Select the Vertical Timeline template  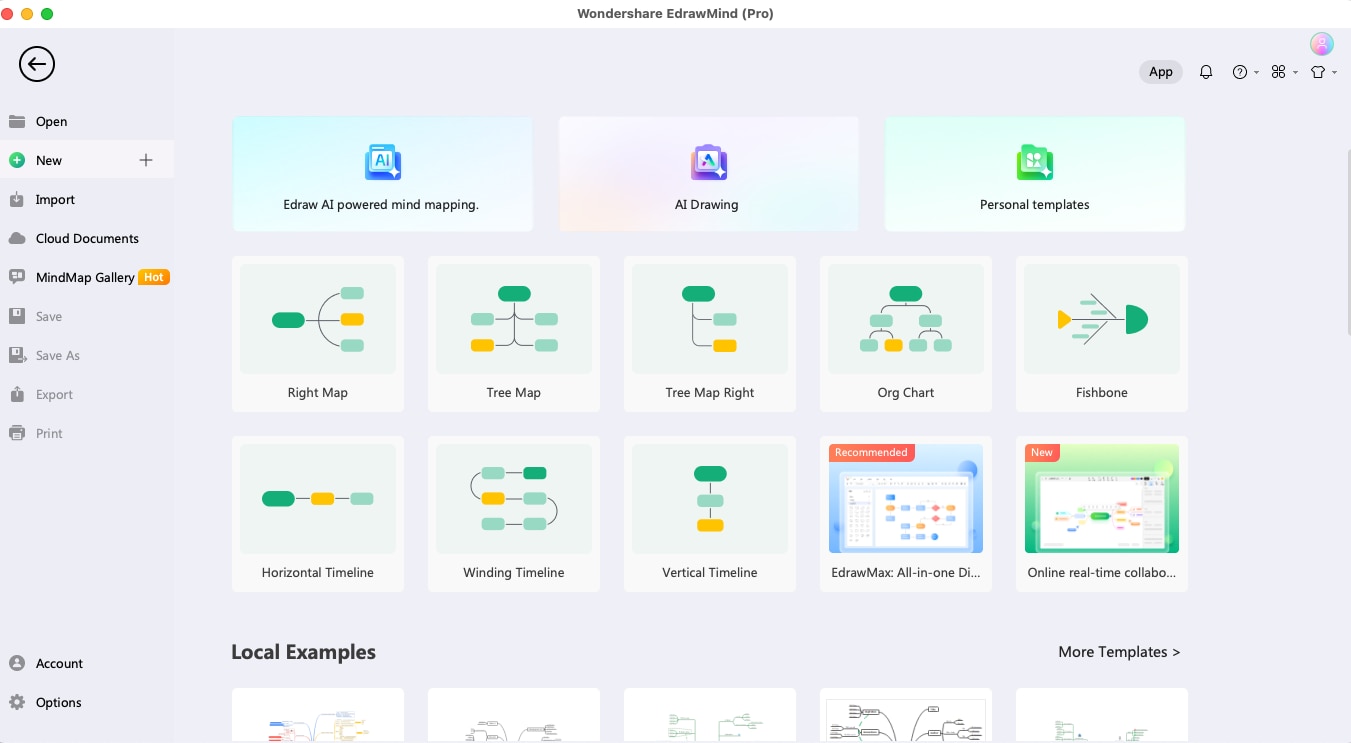710,514
